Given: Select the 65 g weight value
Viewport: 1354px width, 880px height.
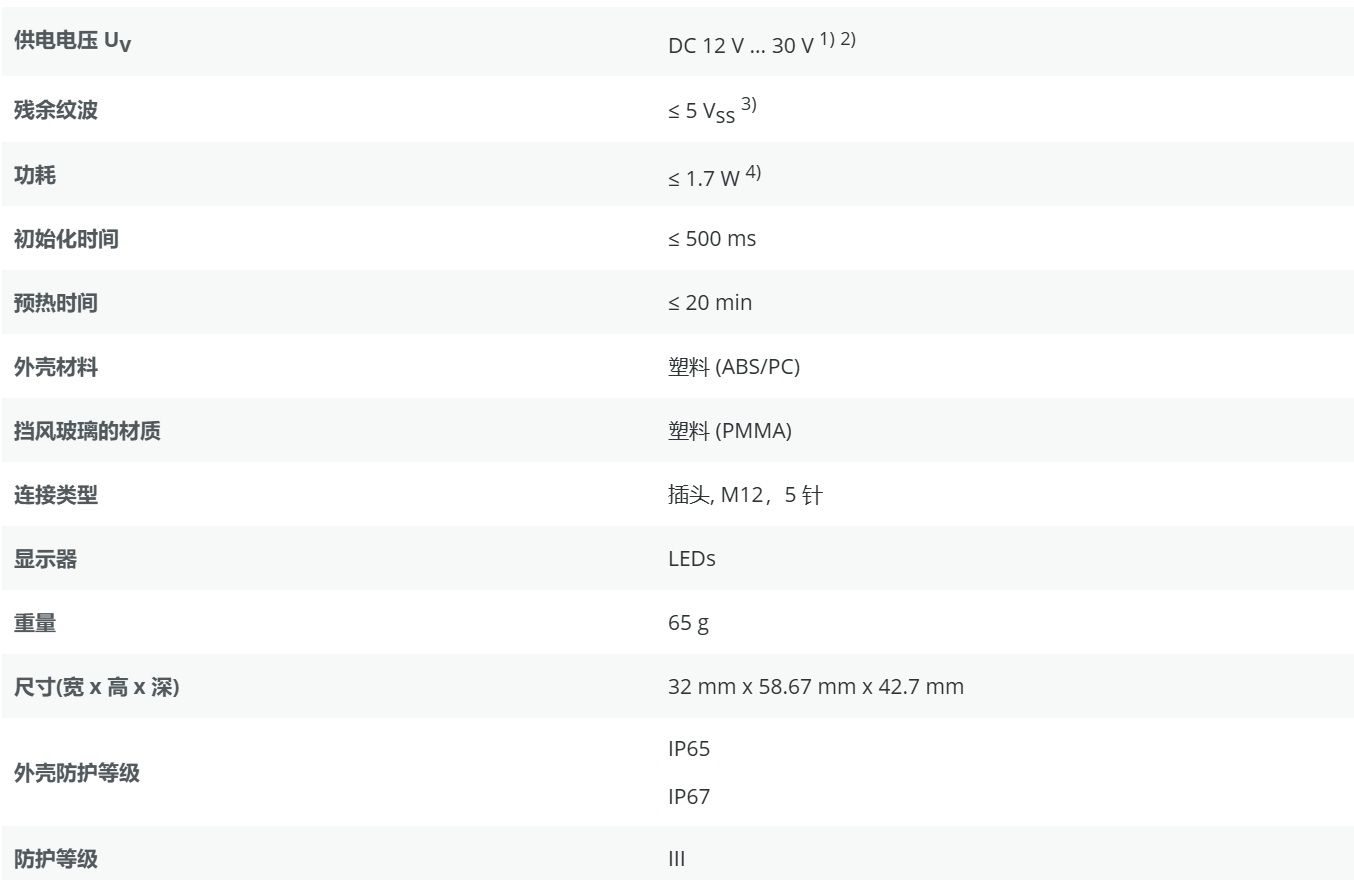Looking at the screenshot, I should pos(689,623).
